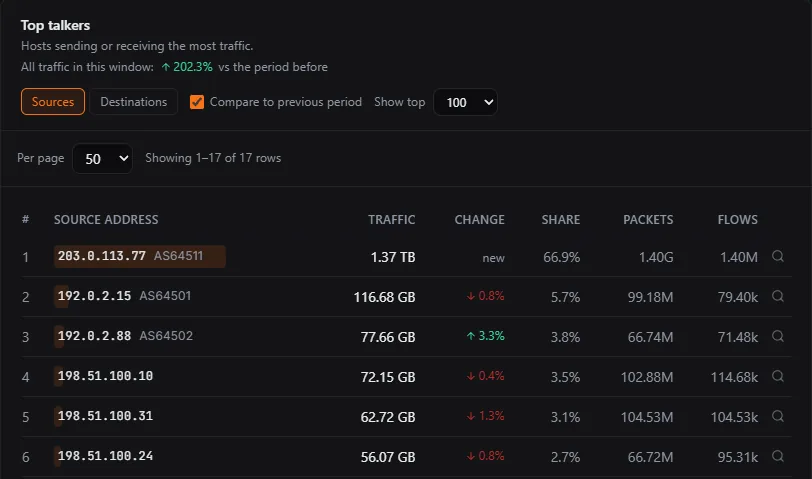Click the 114.68k flows value
812x479 pixels.
(734, 377)
